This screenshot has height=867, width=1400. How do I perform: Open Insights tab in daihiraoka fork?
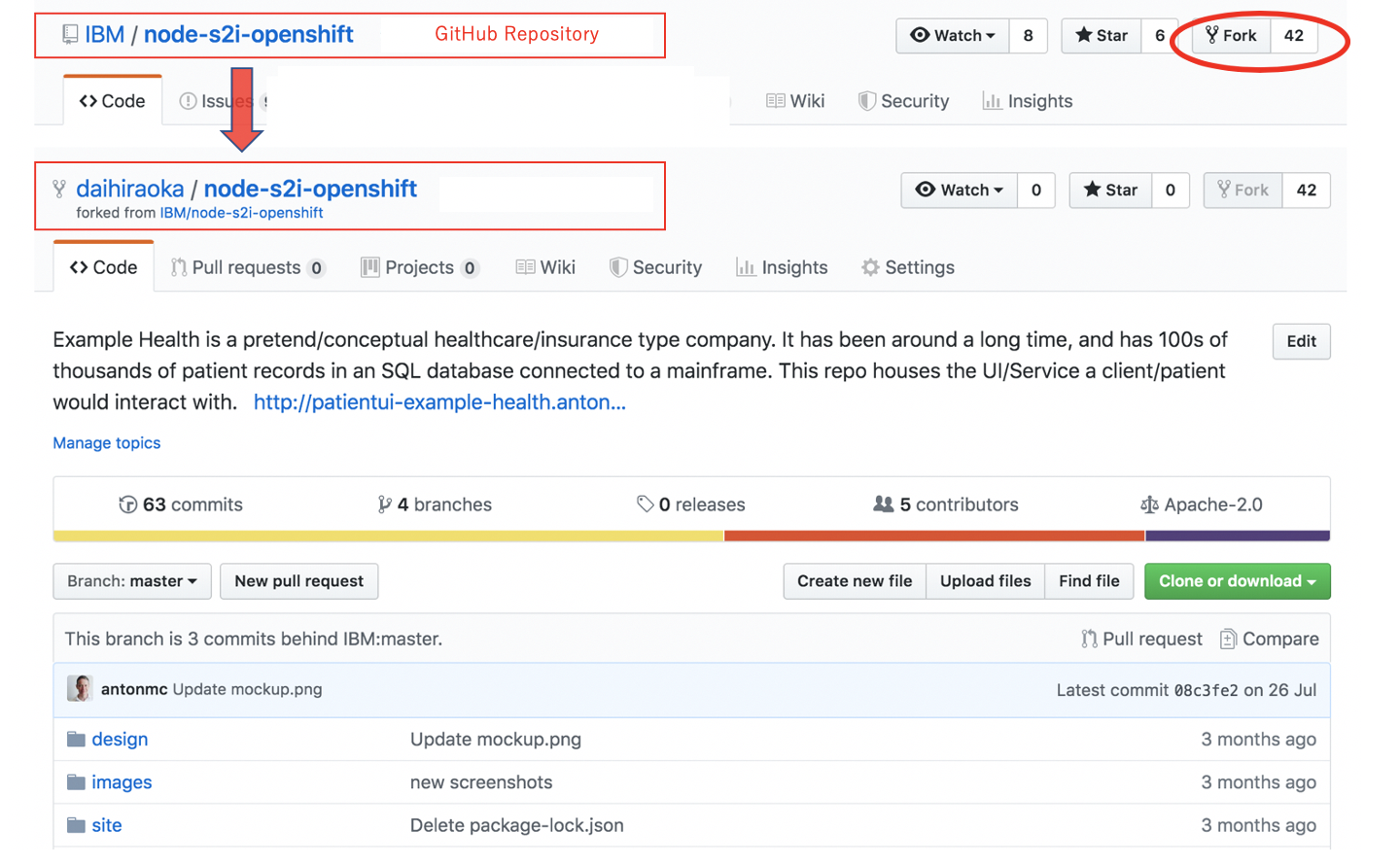[x=783, y=267]
